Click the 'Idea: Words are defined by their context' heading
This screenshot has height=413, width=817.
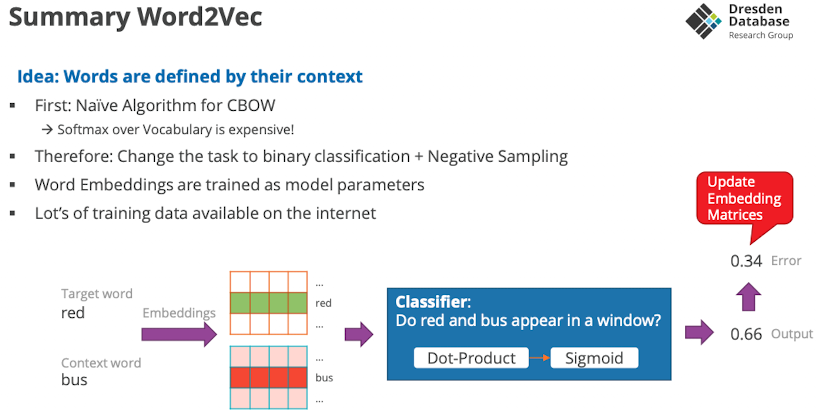(190, 77)
